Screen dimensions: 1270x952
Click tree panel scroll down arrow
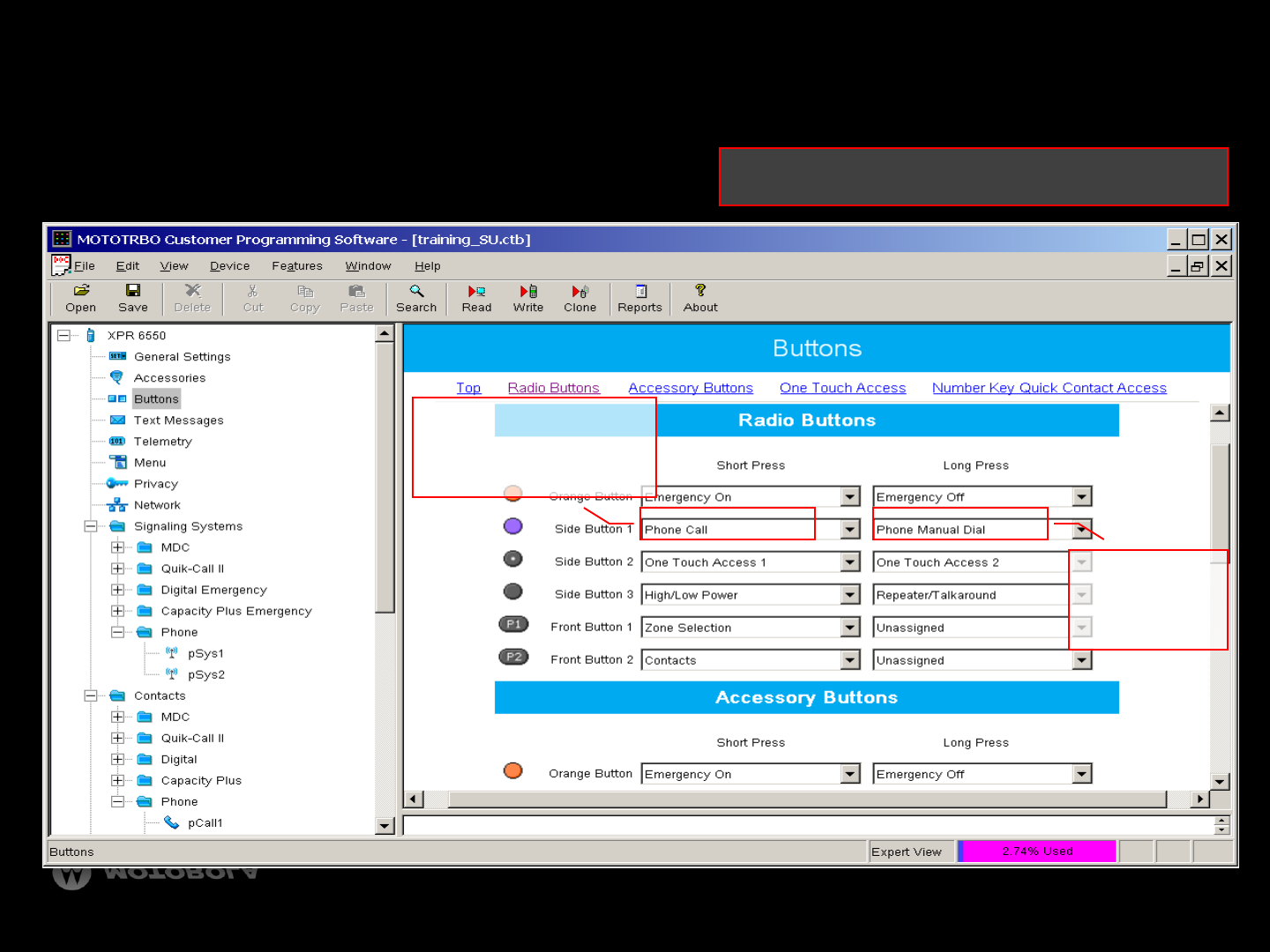(385, 826)
